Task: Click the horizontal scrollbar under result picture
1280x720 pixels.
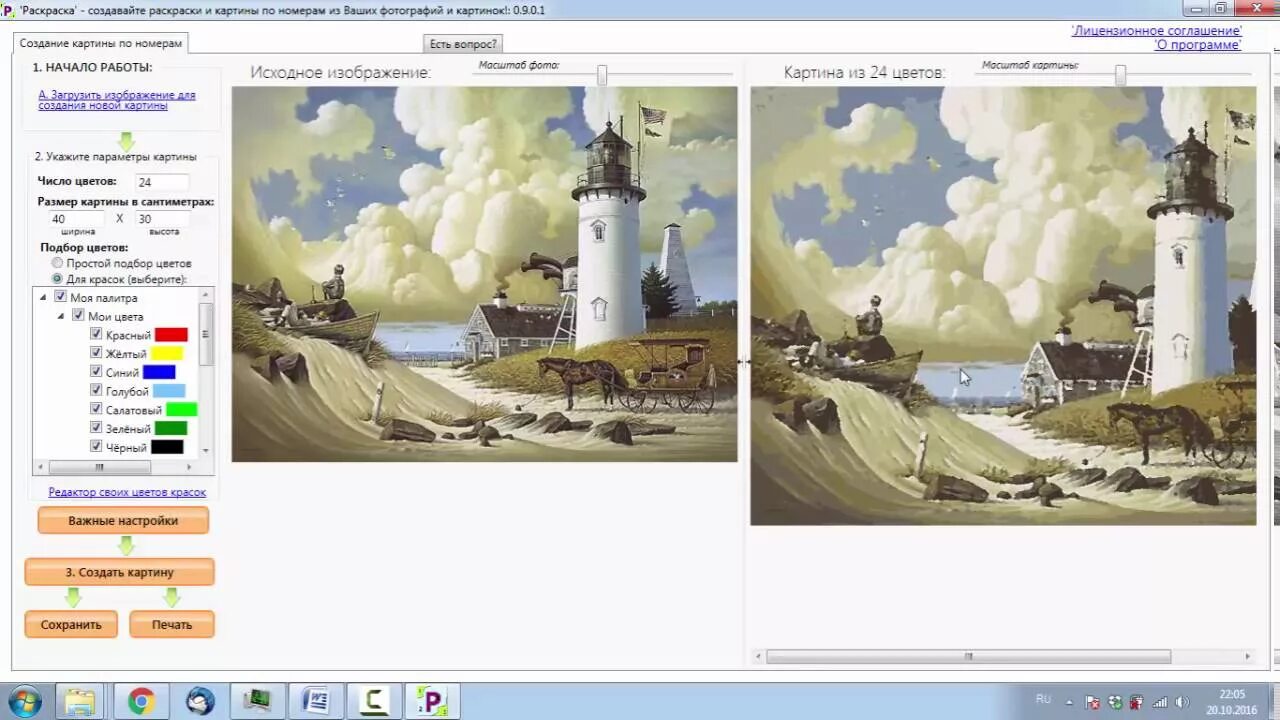Action: click(968, 657)
